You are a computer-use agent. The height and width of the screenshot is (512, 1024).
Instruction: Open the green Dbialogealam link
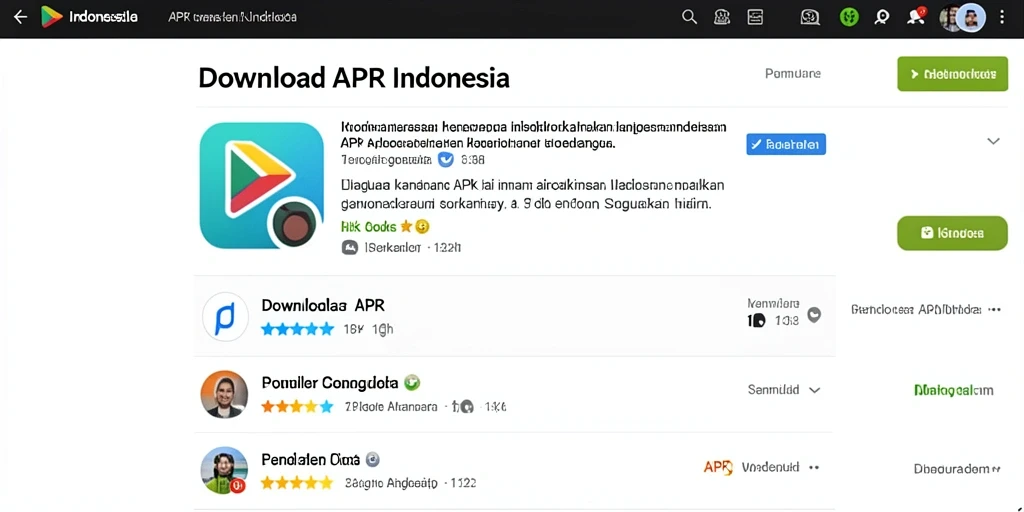click(953, 391)
